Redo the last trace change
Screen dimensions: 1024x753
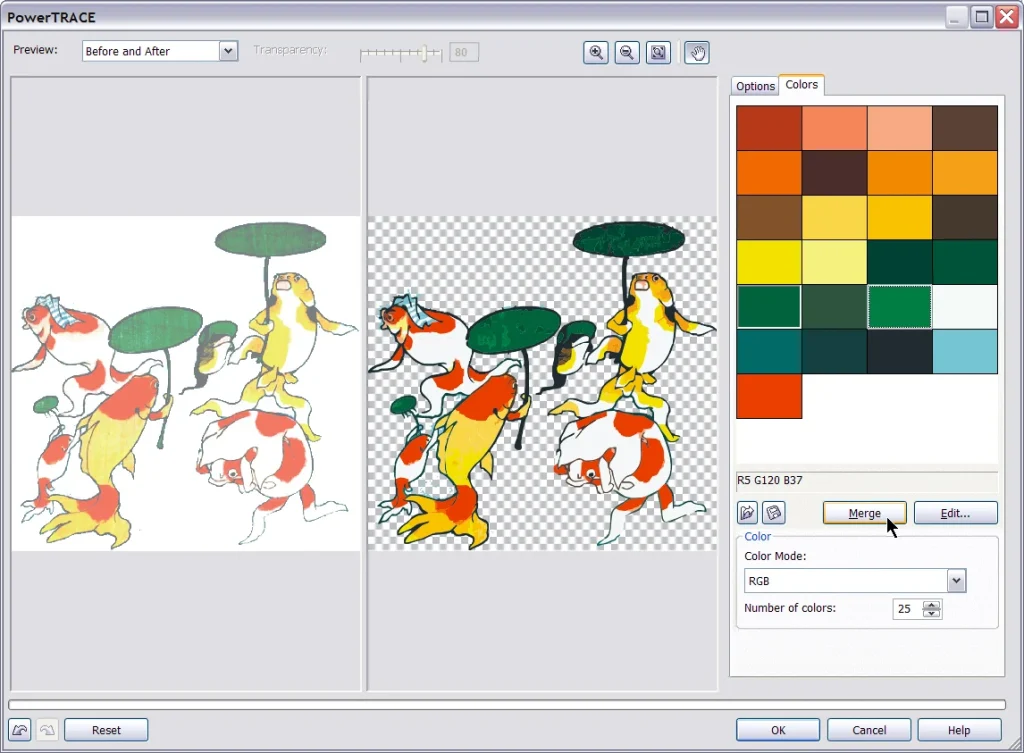(48, 729)
